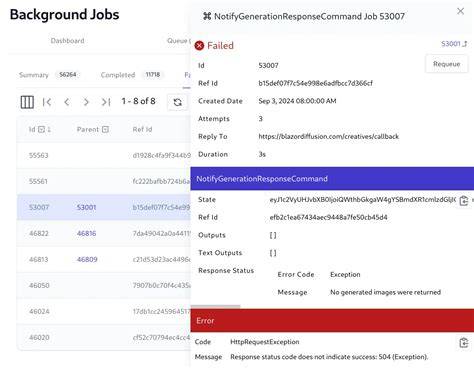Click the red Failed status icon
The width and height of the screenshot is (474, 369).
(x=199, y=45)
